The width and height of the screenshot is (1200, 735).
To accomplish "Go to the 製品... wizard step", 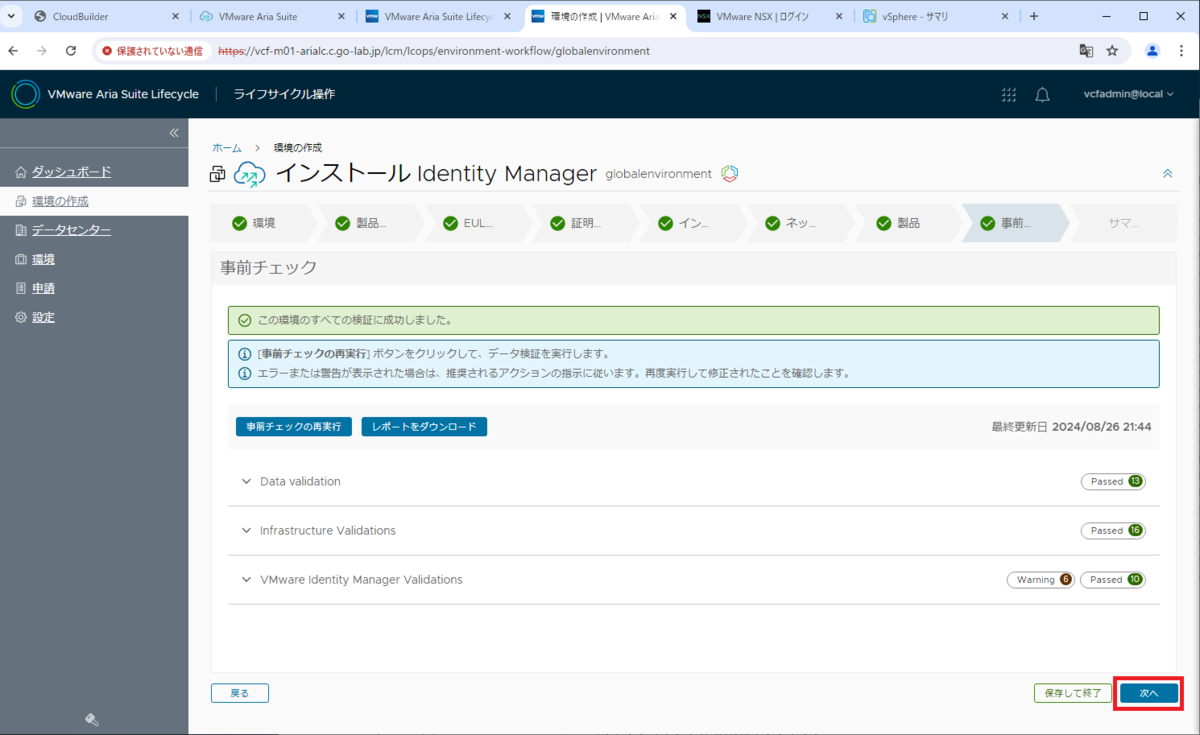I will tap(369, 223).
